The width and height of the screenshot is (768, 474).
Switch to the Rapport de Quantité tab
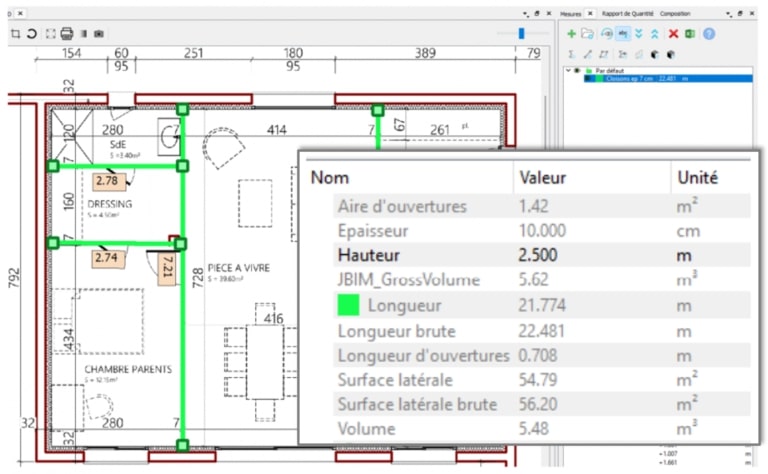(627, 14)
